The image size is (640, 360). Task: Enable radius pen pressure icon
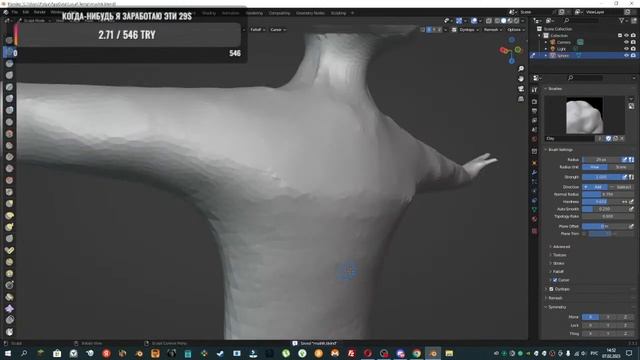(x=624, y=160)
